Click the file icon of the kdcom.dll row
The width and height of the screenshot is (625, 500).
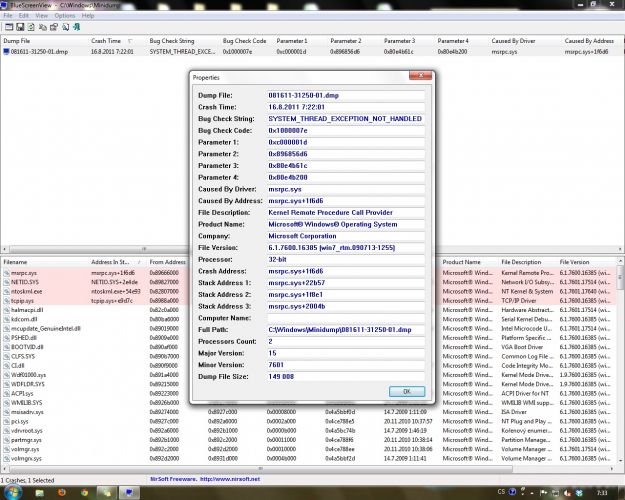(7, 319)
